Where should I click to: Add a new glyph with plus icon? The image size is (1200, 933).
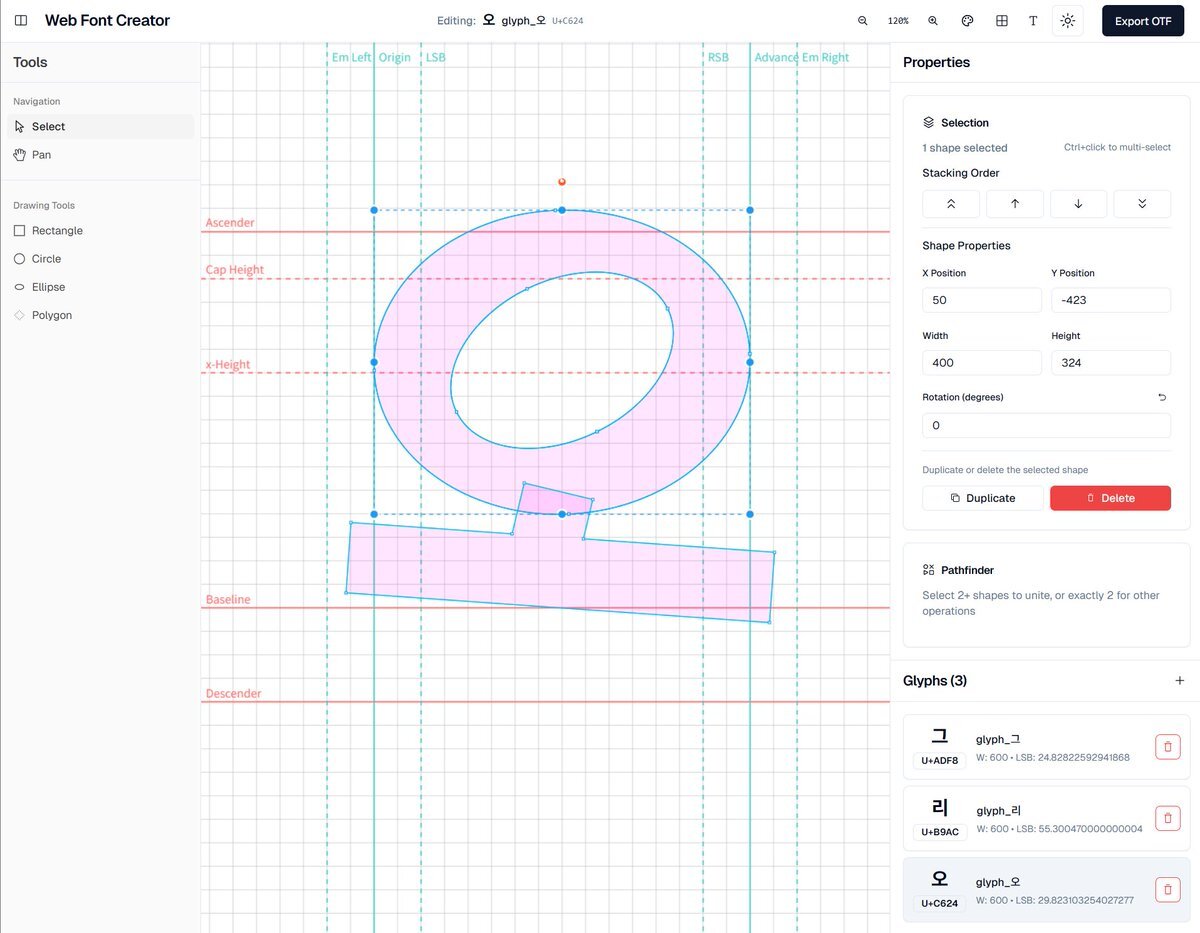tap(1179, 681)
